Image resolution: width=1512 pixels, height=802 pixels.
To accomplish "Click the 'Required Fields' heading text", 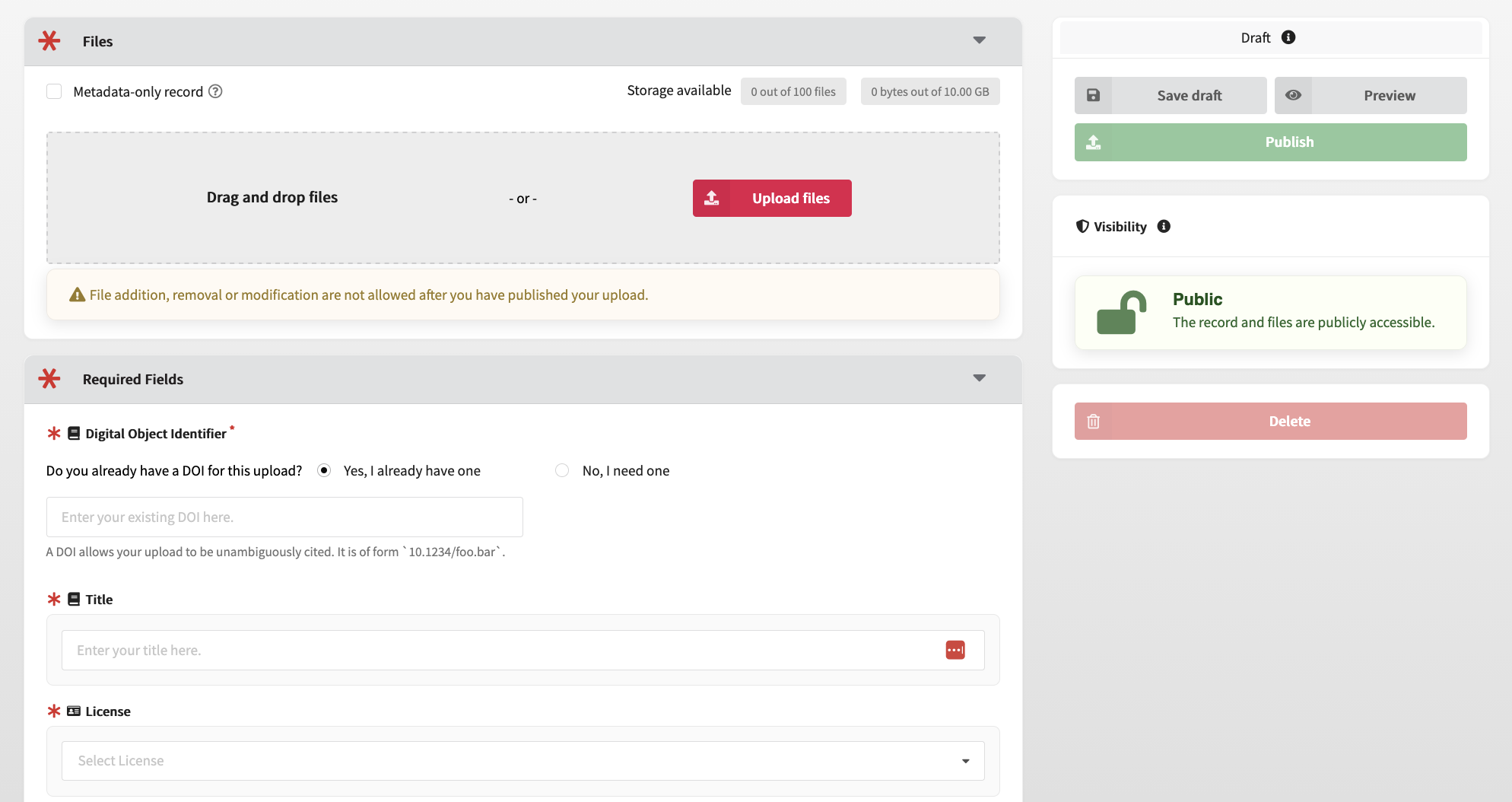I will 133,379.
